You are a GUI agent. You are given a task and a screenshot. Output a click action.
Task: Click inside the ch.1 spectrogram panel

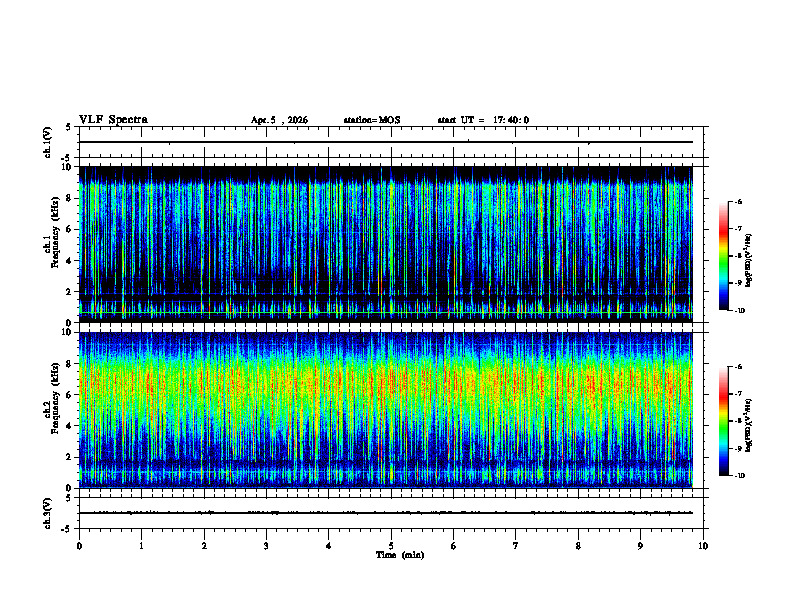click(386, 244)
